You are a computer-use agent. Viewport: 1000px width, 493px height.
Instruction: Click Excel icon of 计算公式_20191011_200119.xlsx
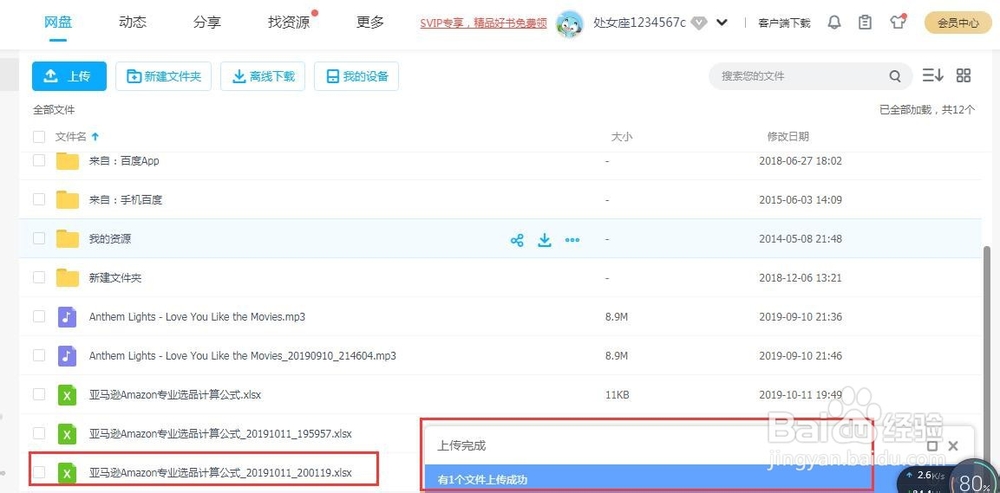point(67,473)
